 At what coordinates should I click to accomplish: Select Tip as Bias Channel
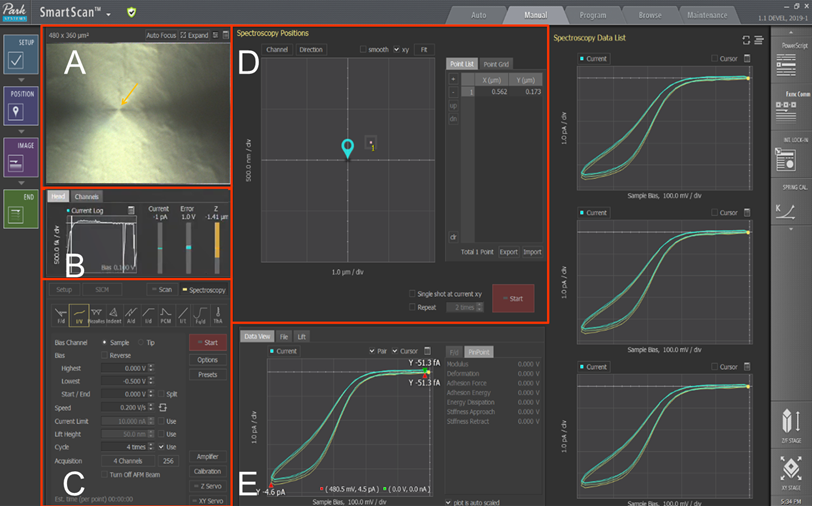point(141,342)
